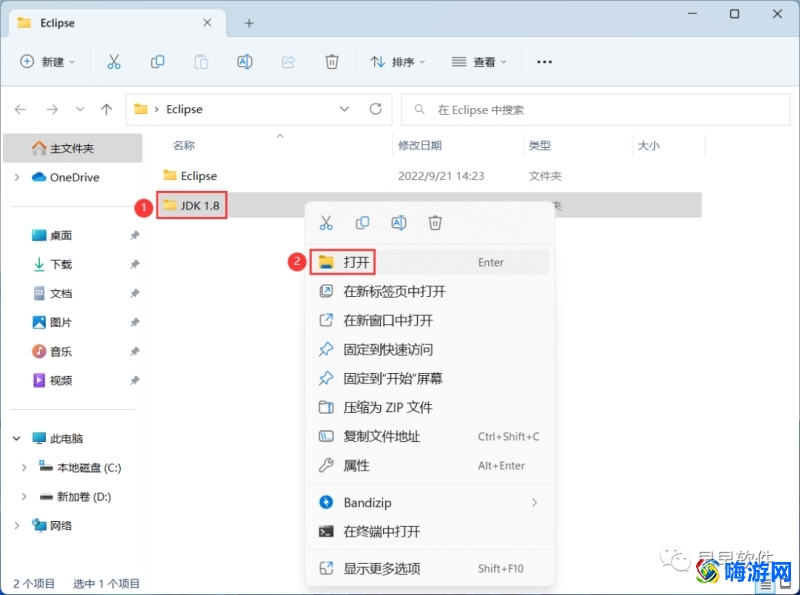Viewport: 800px width, 595px height.
Task: Collapse the 此电脑 tree node
Action: click(17, 438)
